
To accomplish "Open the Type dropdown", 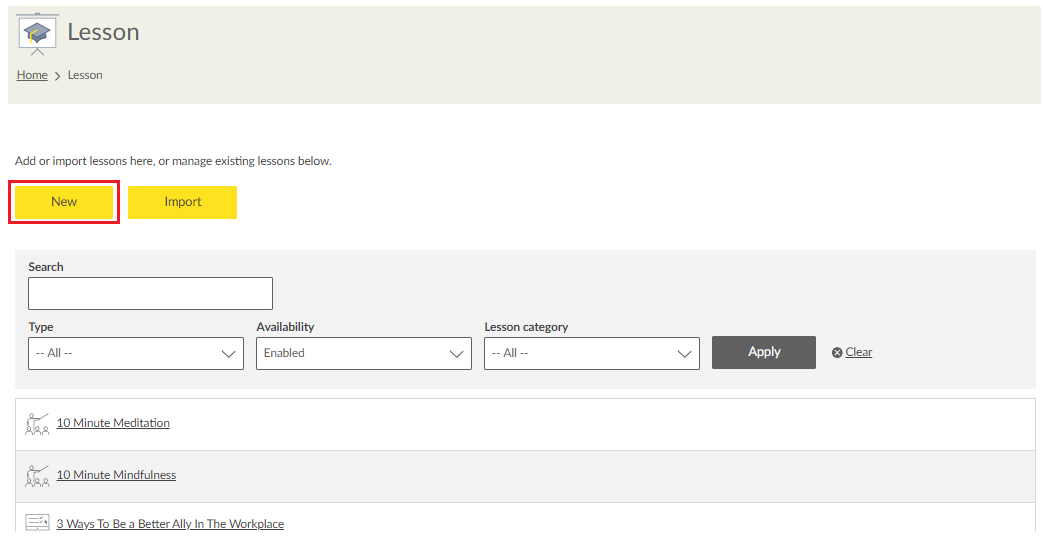I will coord(136,353).
